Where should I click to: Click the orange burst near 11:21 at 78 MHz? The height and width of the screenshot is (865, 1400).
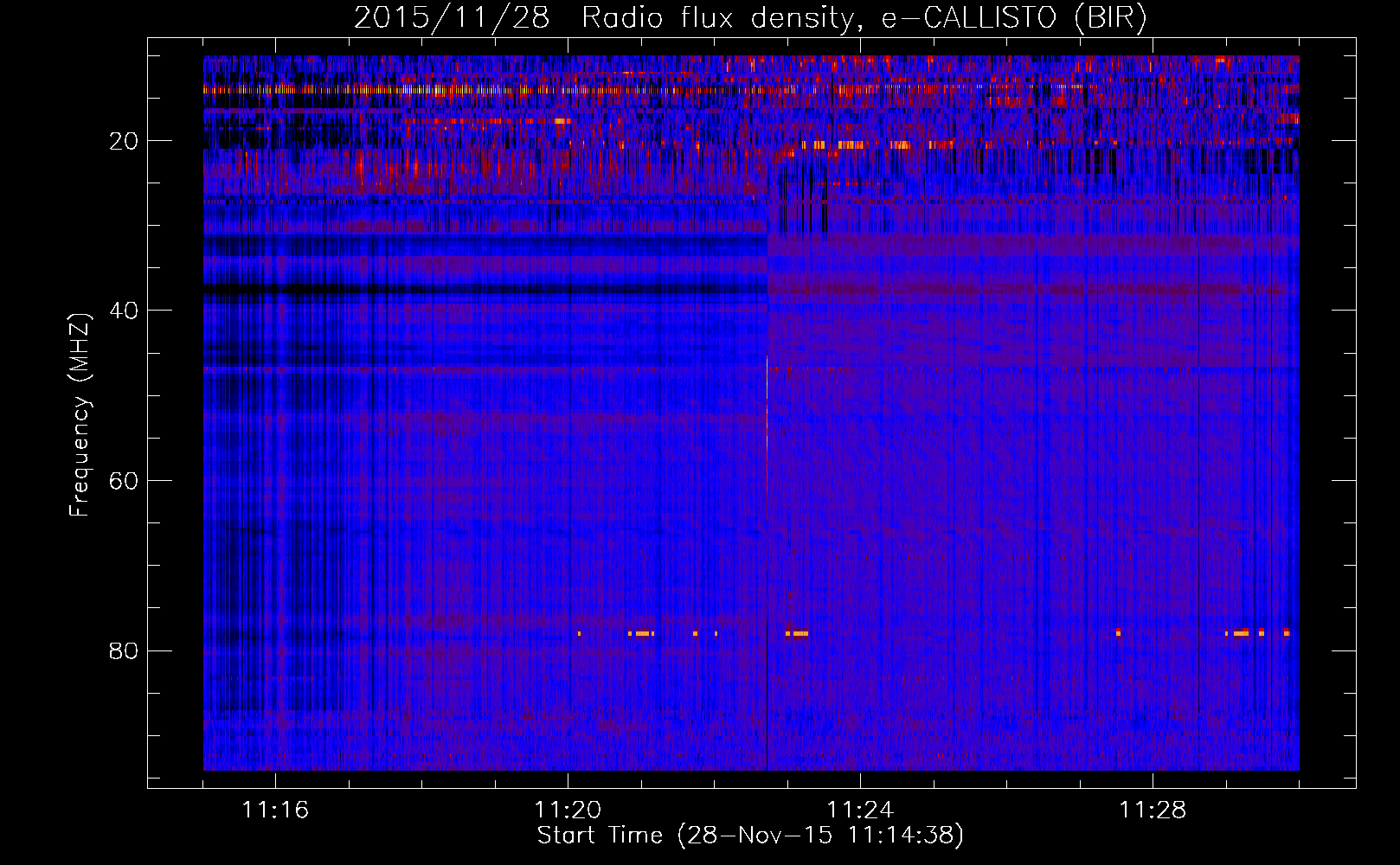pyautogui.click(x=641, y=633)
